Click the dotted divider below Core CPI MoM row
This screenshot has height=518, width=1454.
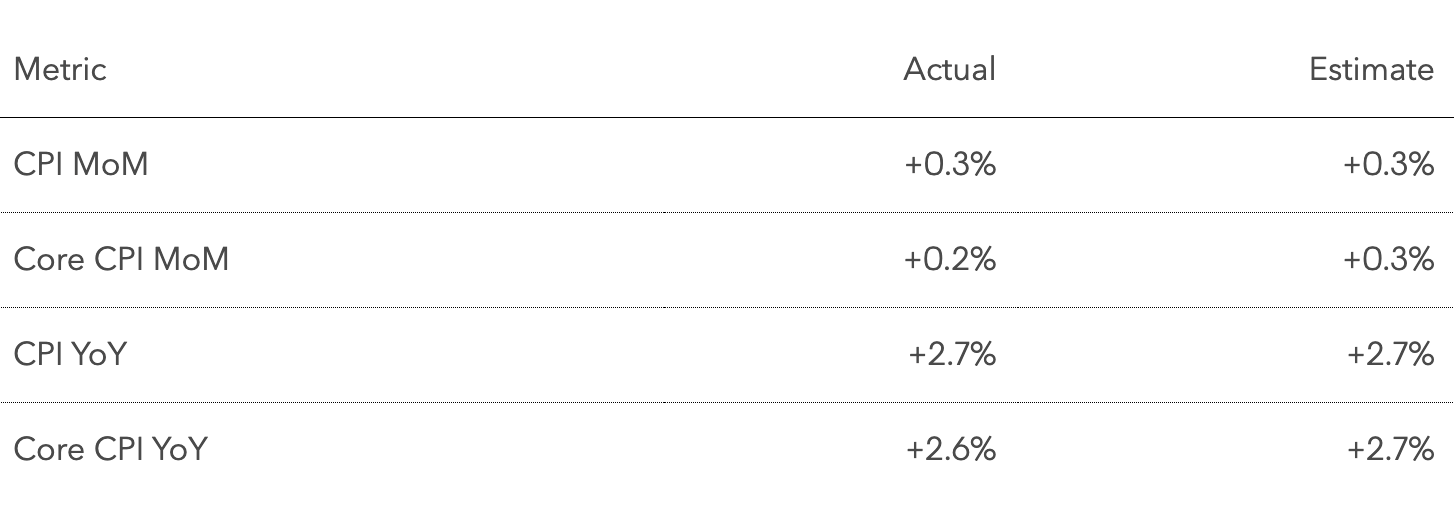(727, 307)
